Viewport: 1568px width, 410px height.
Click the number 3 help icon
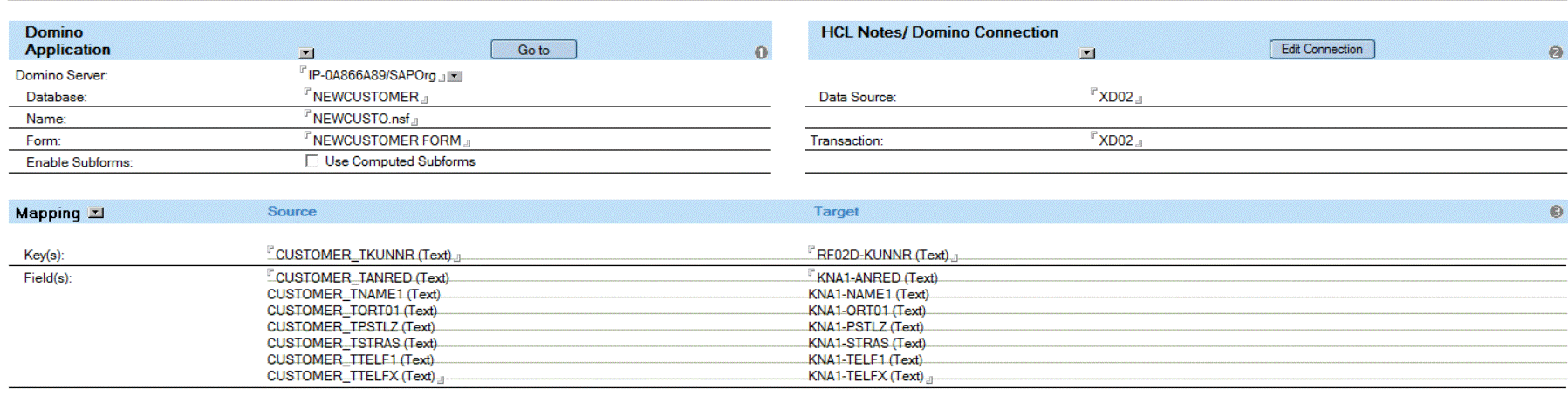click(1556, 212)
